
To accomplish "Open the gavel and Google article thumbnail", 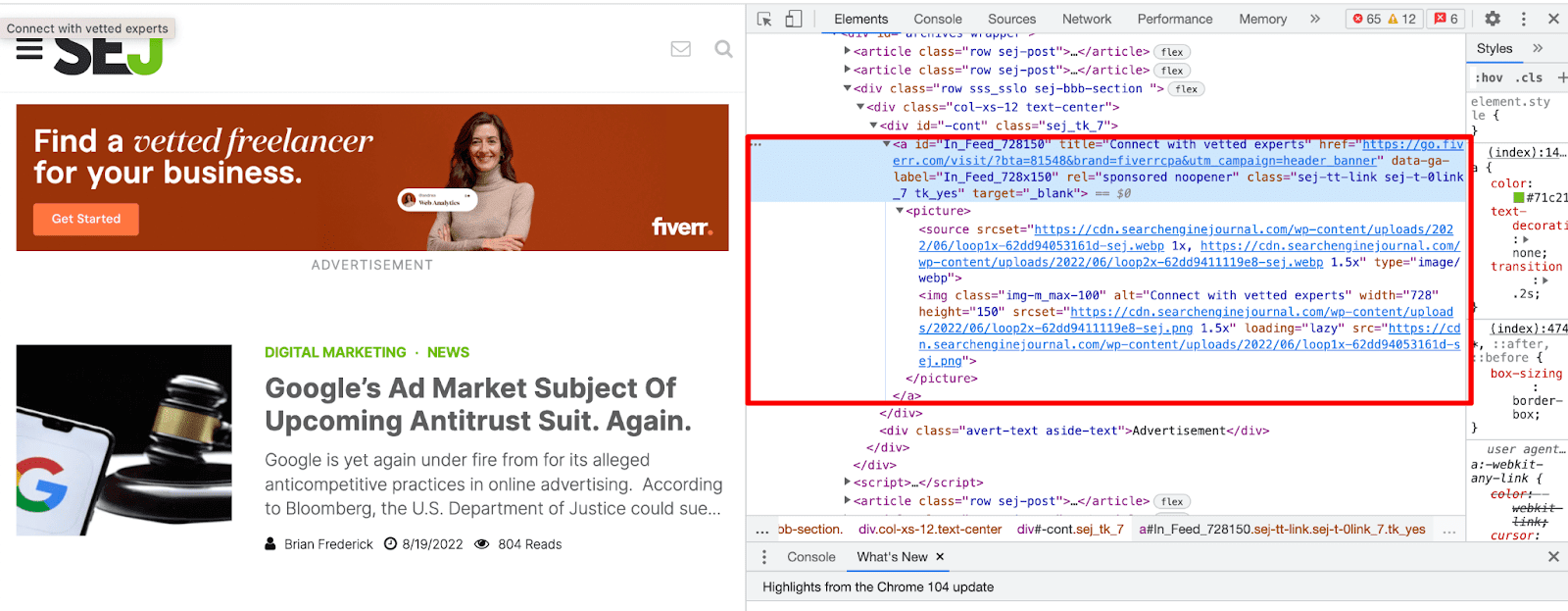I will coord(124,439).
